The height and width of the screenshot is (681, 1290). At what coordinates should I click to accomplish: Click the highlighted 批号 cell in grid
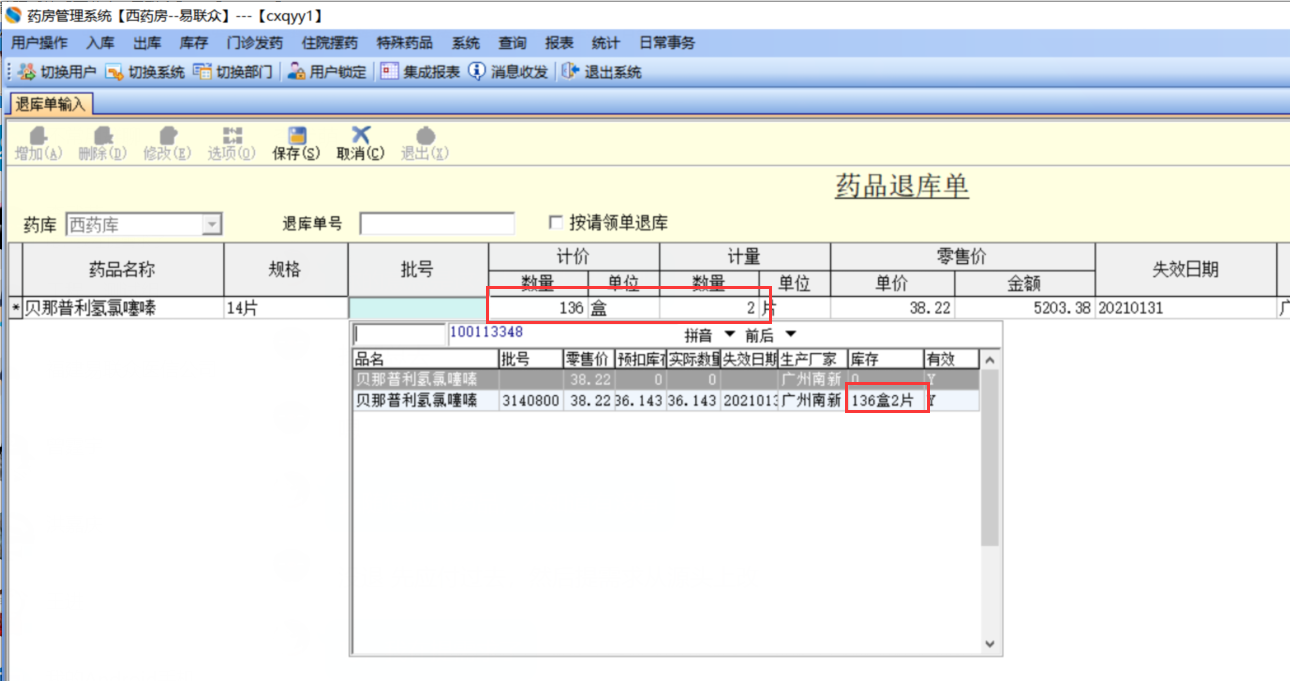tap(418, 308)
